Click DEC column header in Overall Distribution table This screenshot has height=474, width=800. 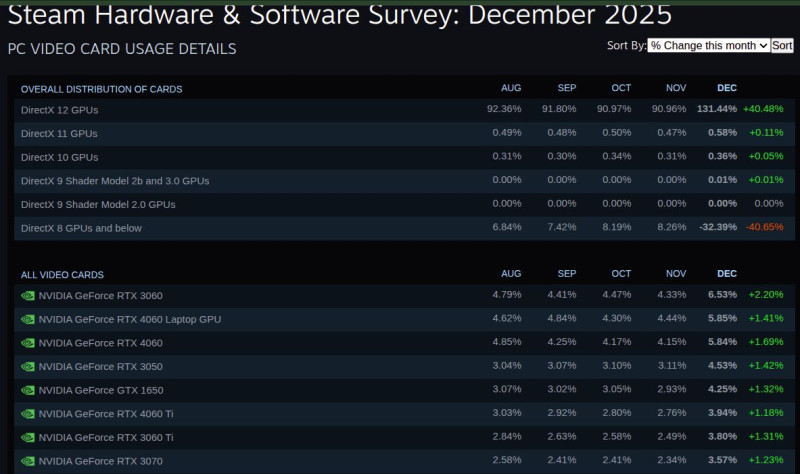727,88
